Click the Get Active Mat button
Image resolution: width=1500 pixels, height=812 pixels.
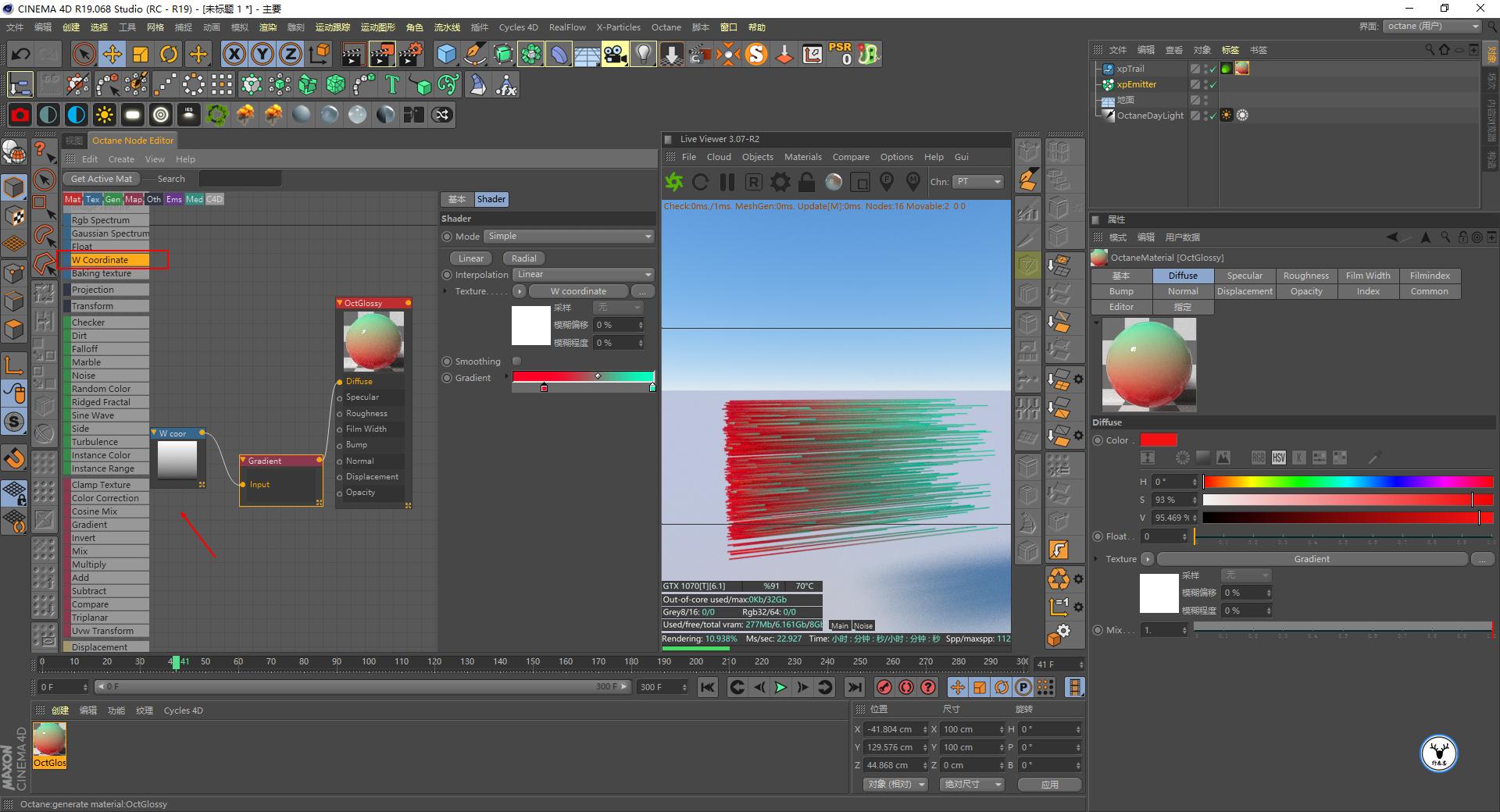tap(101, 178)
